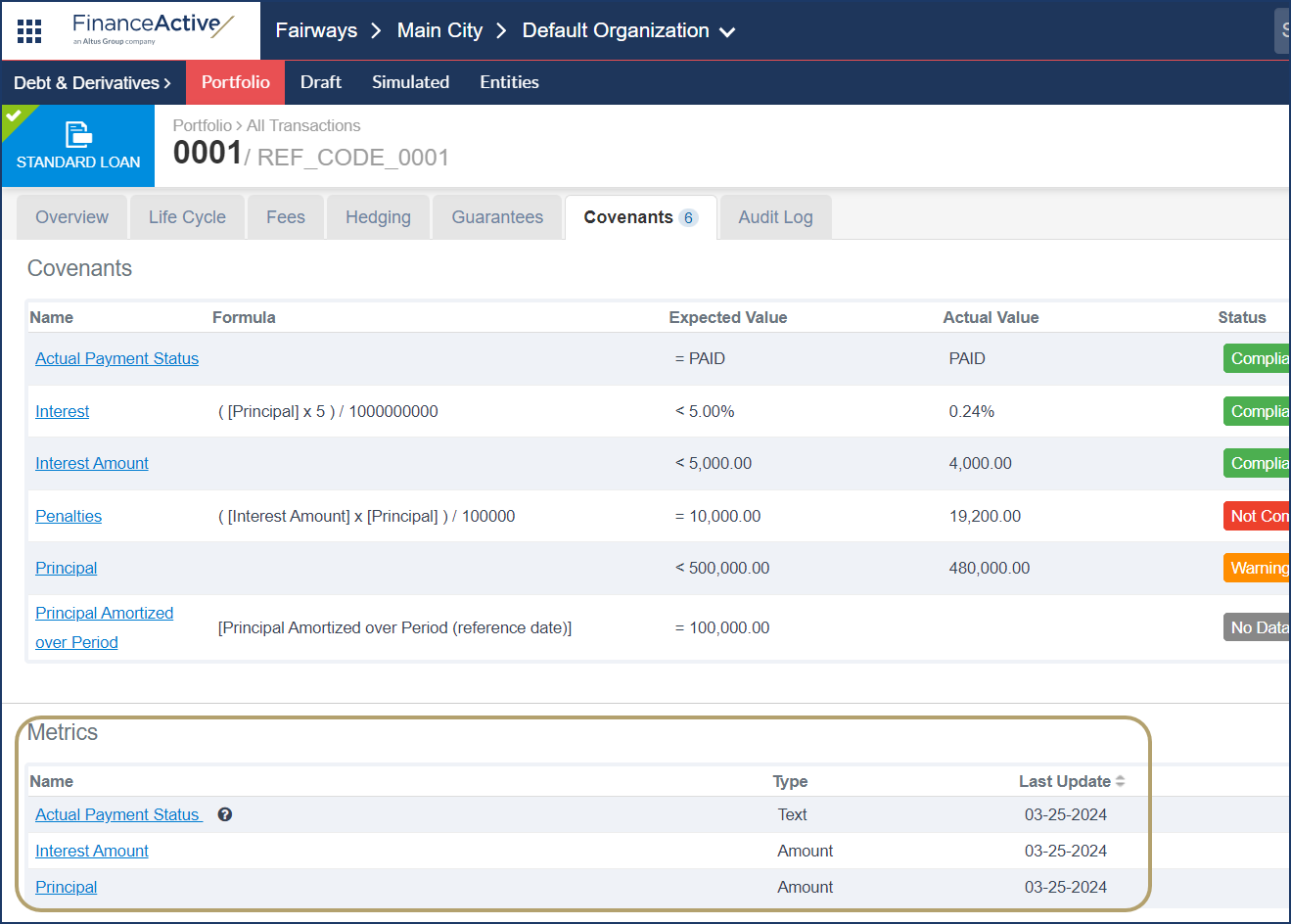Screen dimensions: 1291x924
Task: Open Interest Amount link in Metrics
Action: (x=92, y=851)
